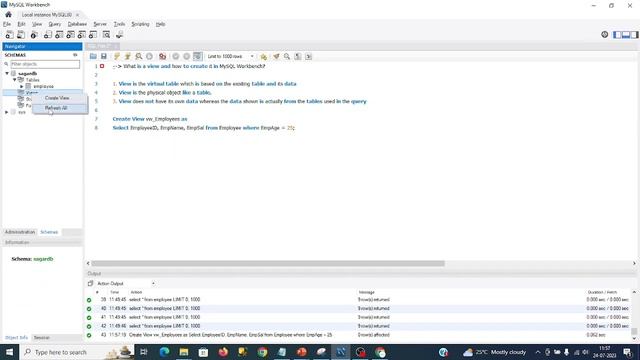Save snippet star icon
The height and width of the screenshot is (360, 640).
point(264,56)
